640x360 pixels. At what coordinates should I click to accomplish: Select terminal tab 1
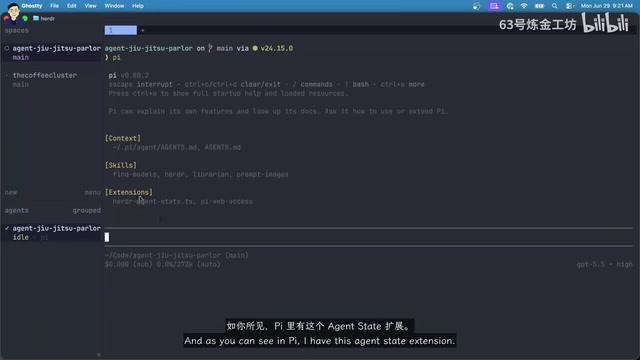[121, 30]
